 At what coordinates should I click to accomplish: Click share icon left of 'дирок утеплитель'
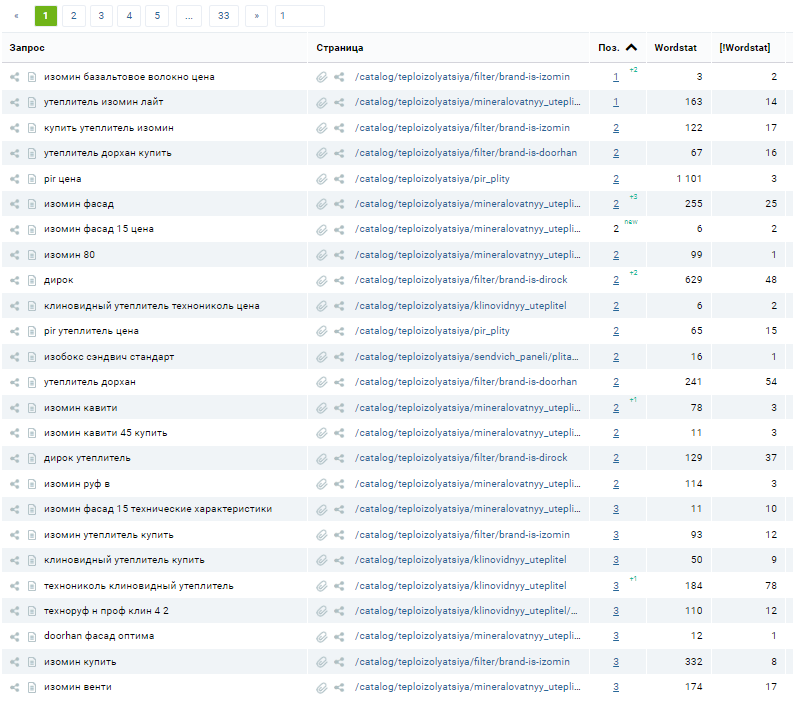click(15, 458)
